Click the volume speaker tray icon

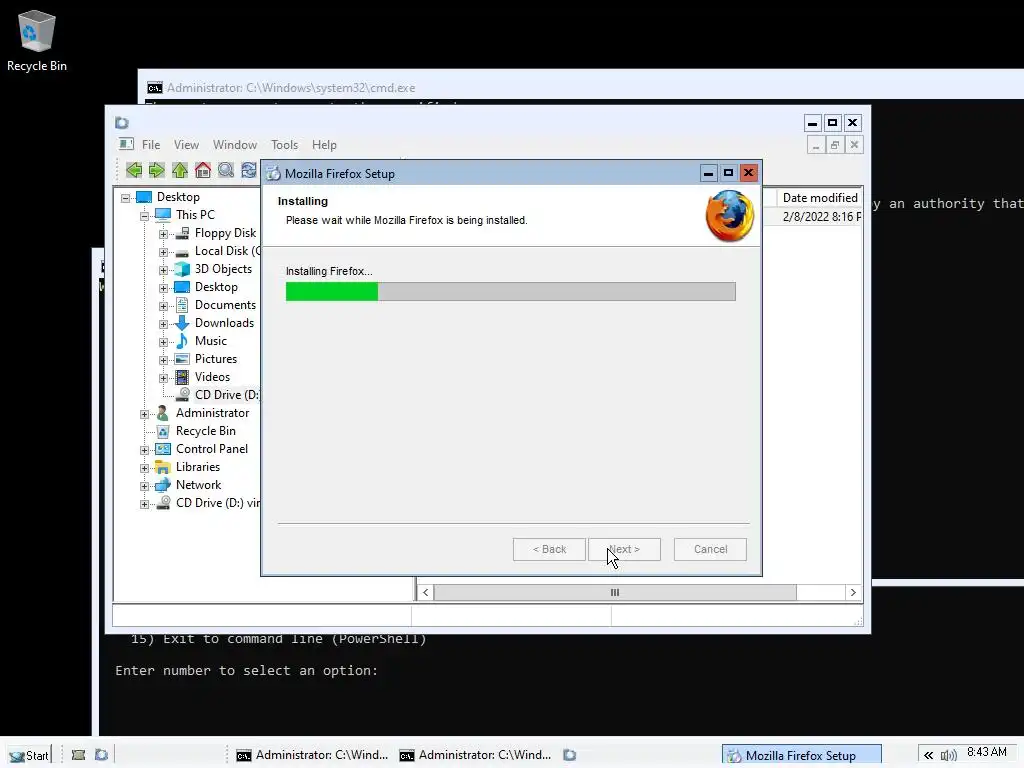pyautogui.click(x=948, y=755)
